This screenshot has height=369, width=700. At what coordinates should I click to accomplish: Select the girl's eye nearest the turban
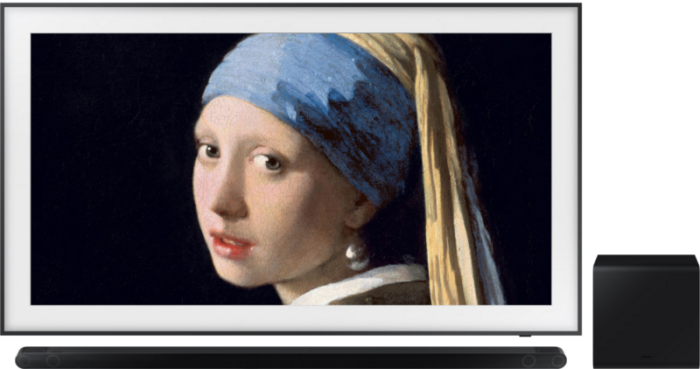270,162
